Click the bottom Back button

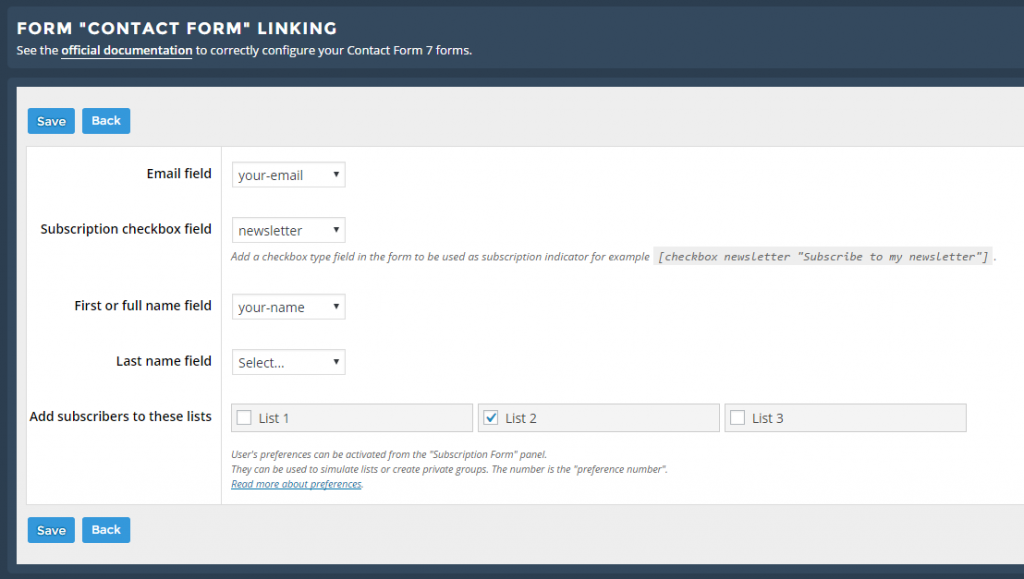pyautogui.click(x=106, y=530)
